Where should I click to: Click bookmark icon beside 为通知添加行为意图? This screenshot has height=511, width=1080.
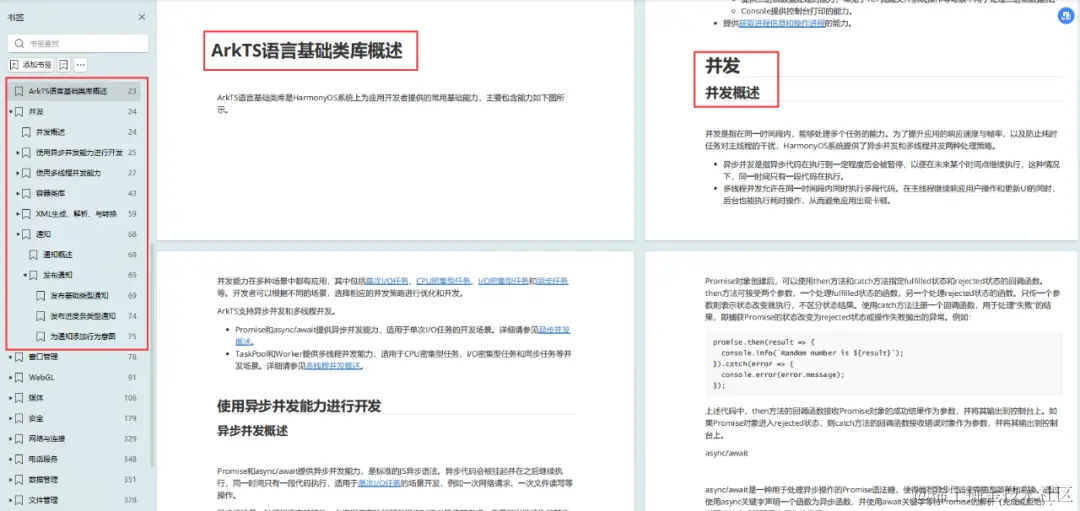(40, 337)
